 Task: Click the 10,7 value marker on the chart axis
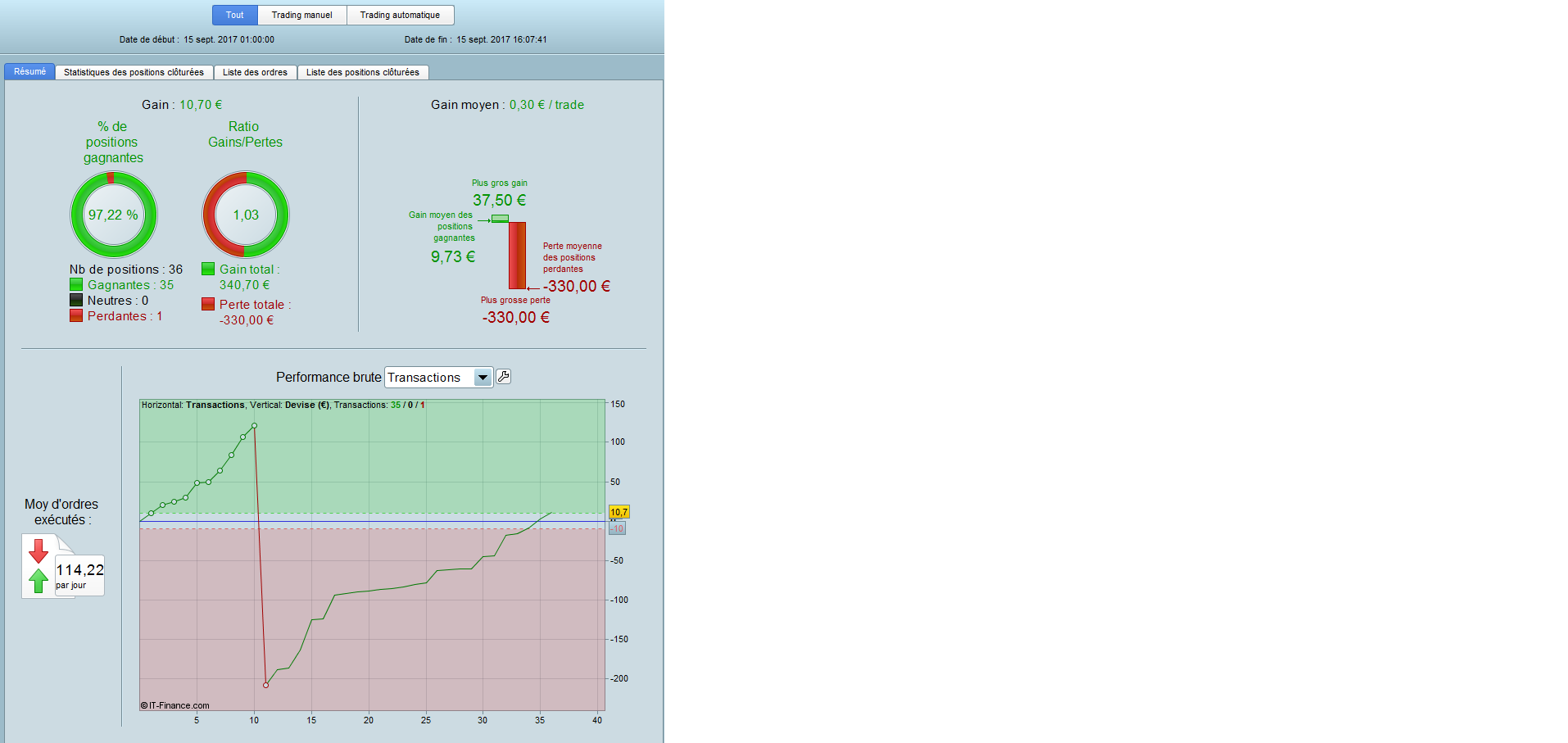coord(619,512)
